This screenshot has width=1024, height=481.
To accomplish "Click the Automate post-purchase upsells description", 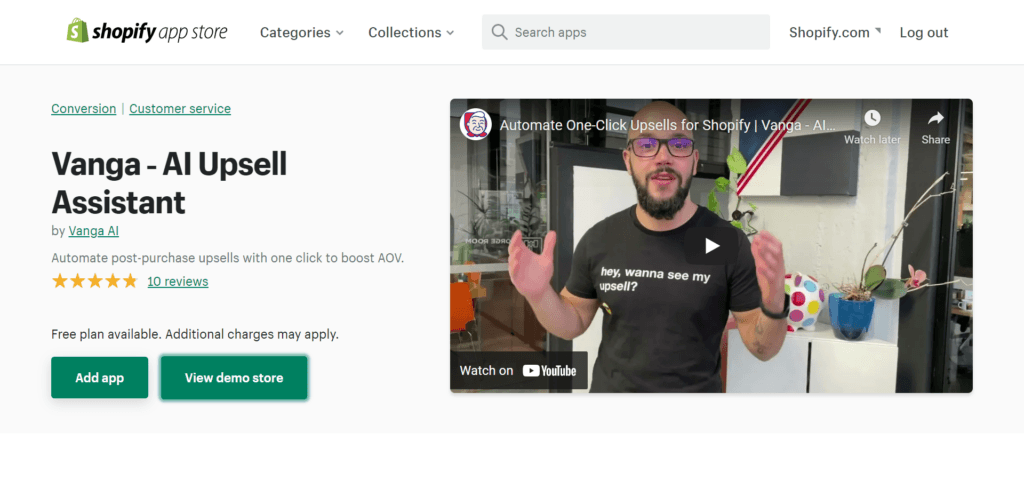I will 228,258.
